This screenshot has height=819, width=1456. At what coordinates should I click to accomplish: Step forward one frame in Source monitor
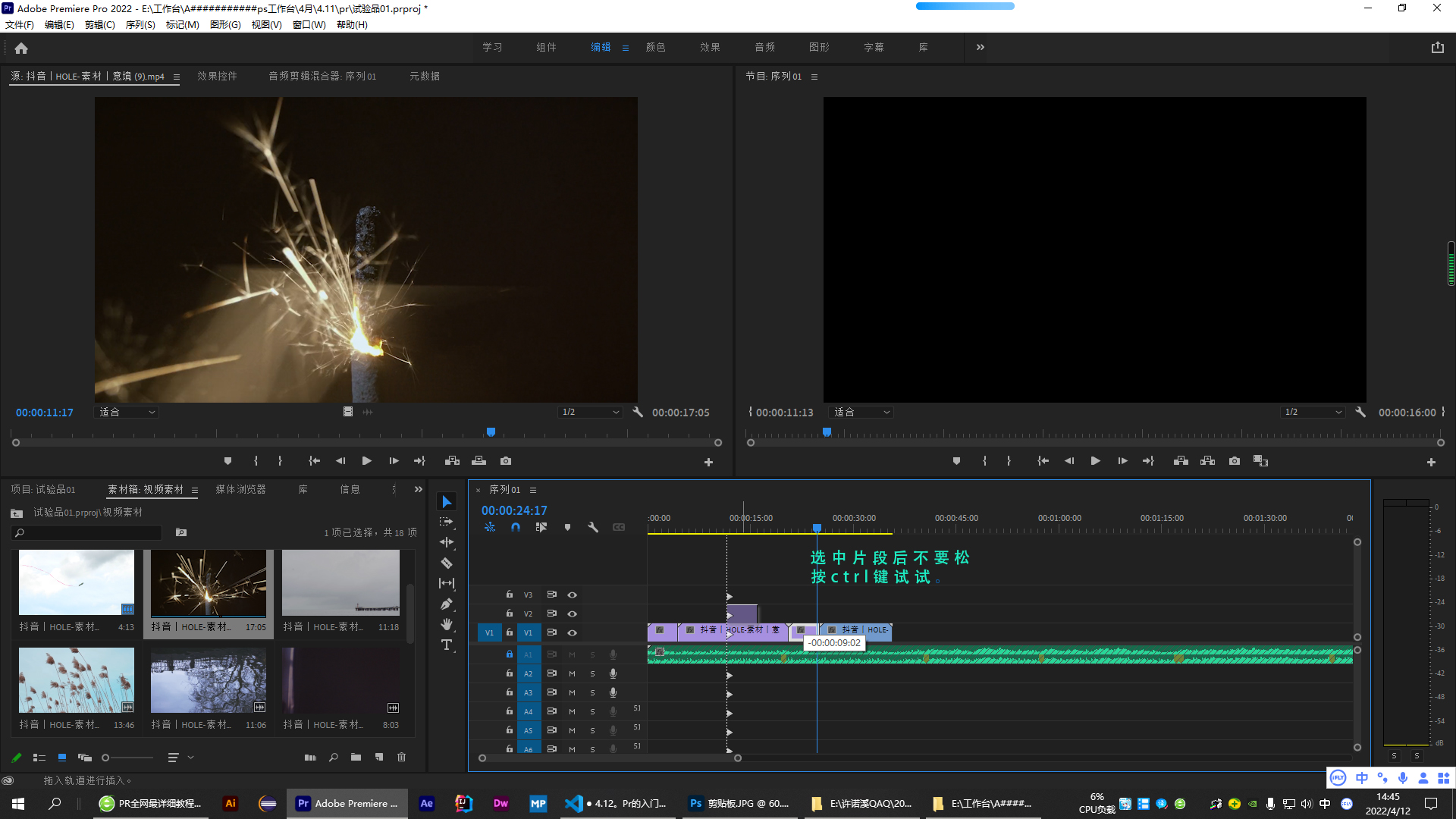[394, 461]
